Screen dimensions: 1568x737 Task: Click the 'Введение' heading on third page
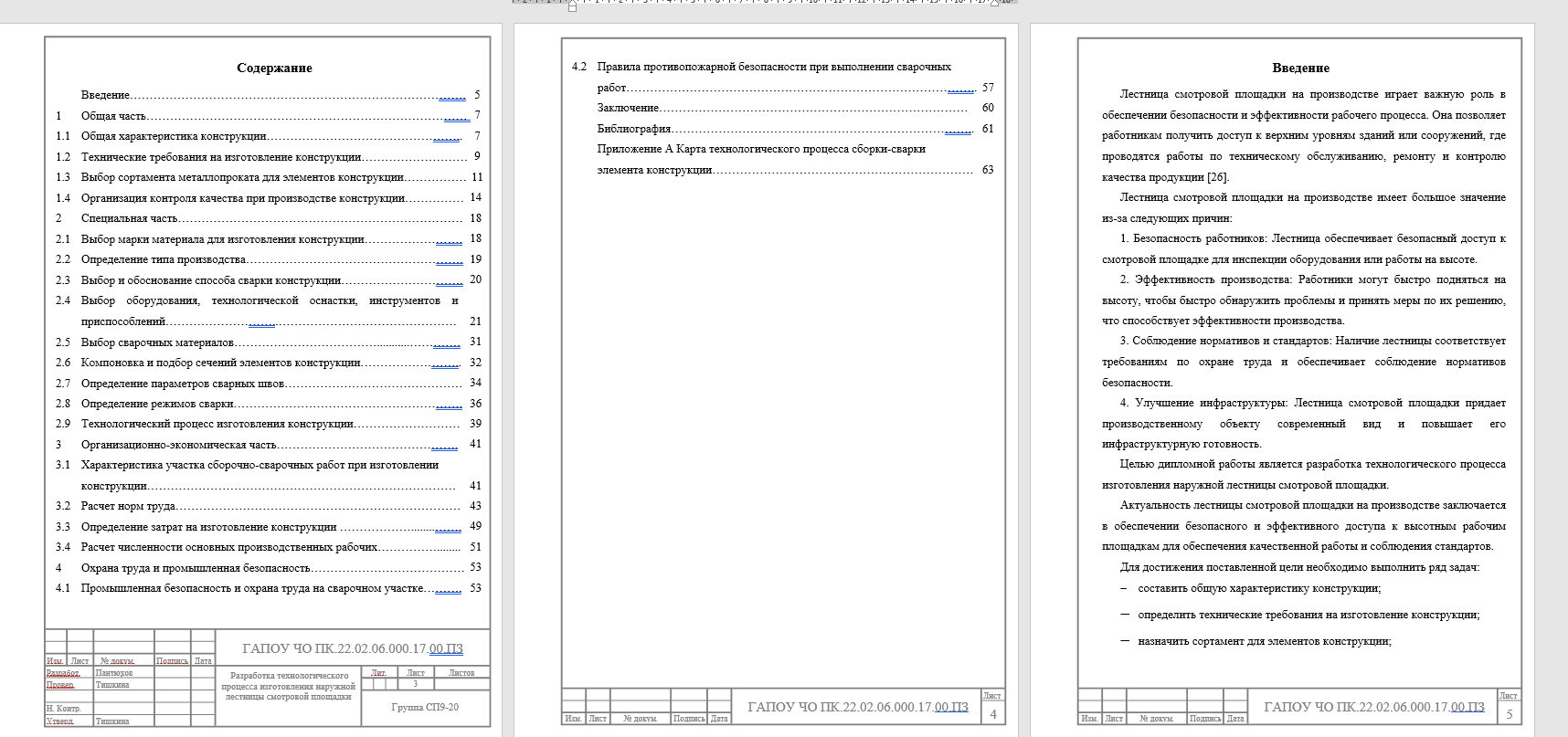1300,68
